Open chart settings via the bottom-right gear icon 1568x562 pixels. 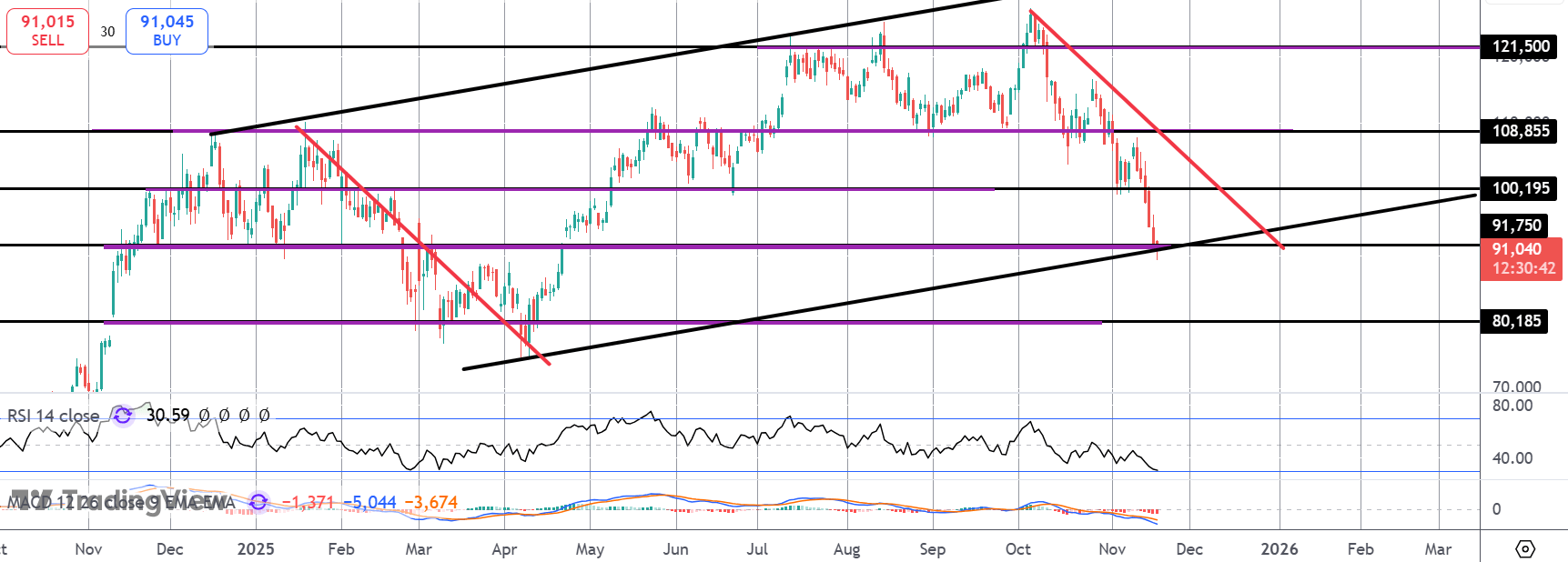point(1525,549)
